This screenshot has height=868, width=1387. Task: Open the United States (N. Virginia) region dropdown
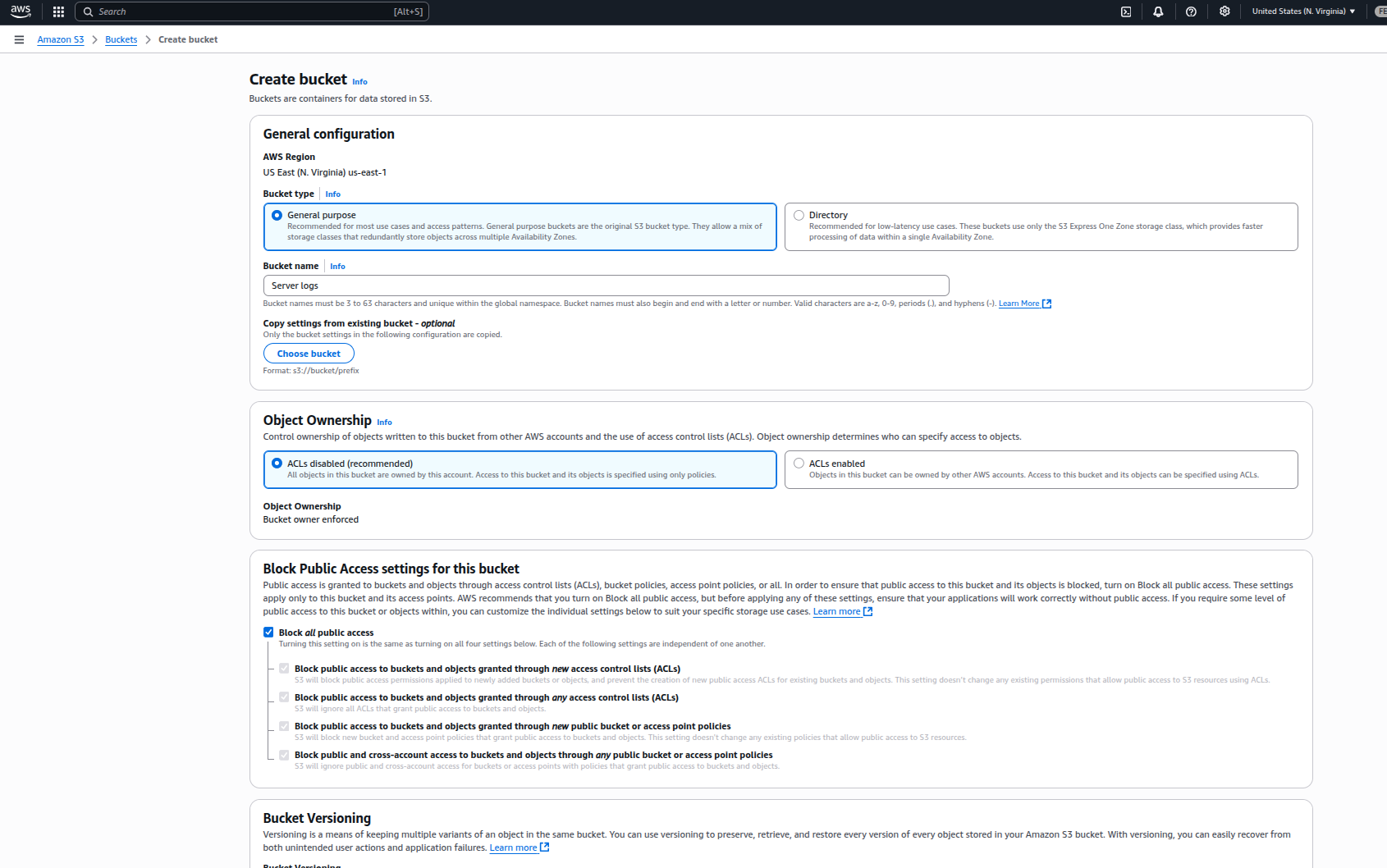pos(1303,11)
